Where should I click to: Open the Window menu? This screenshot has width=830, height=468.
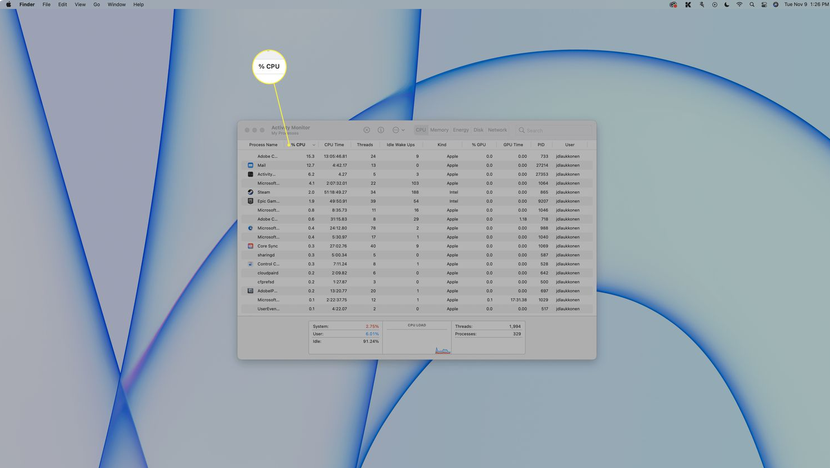click(x=116, y=4)
